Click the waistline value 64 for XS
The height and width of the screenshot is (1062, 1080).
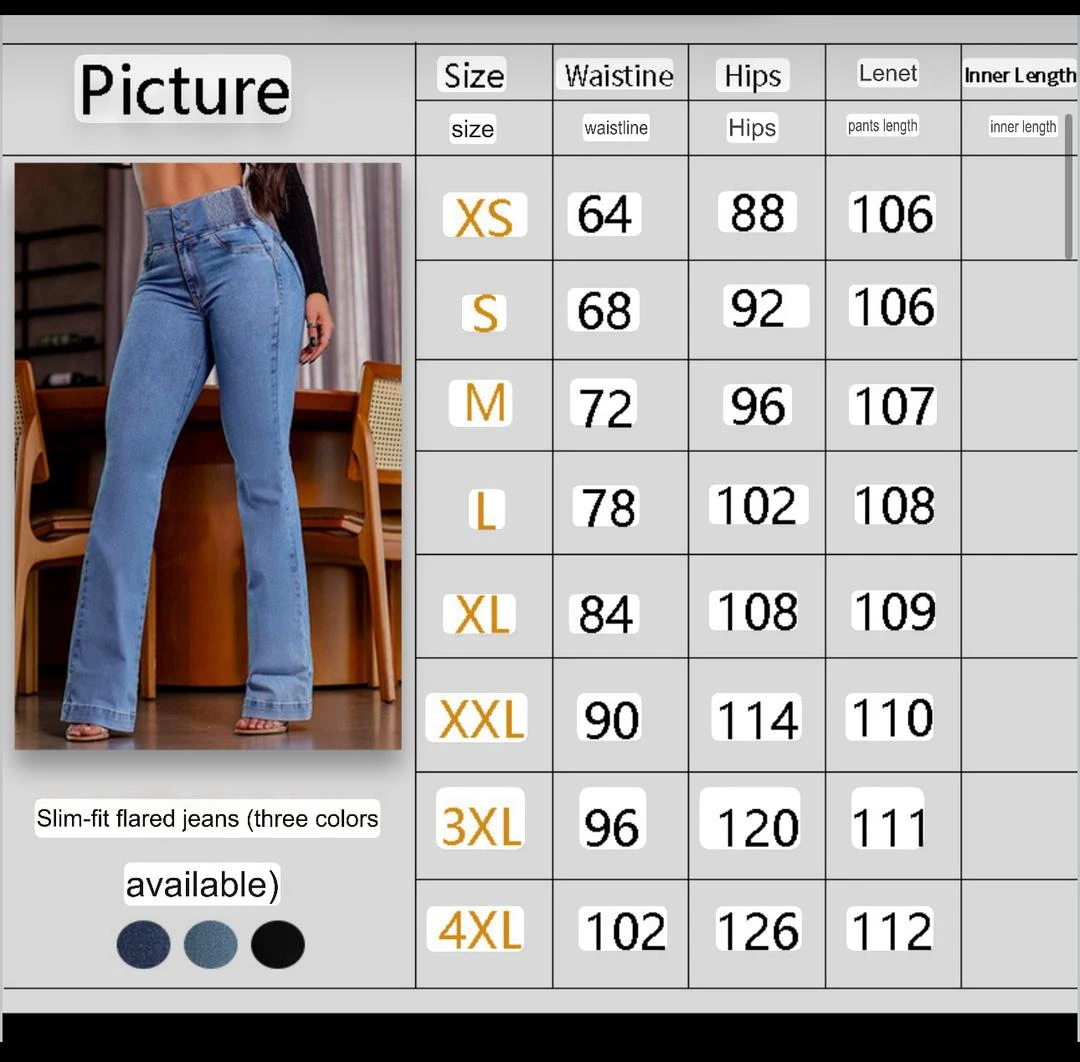[x=605, y=215]
